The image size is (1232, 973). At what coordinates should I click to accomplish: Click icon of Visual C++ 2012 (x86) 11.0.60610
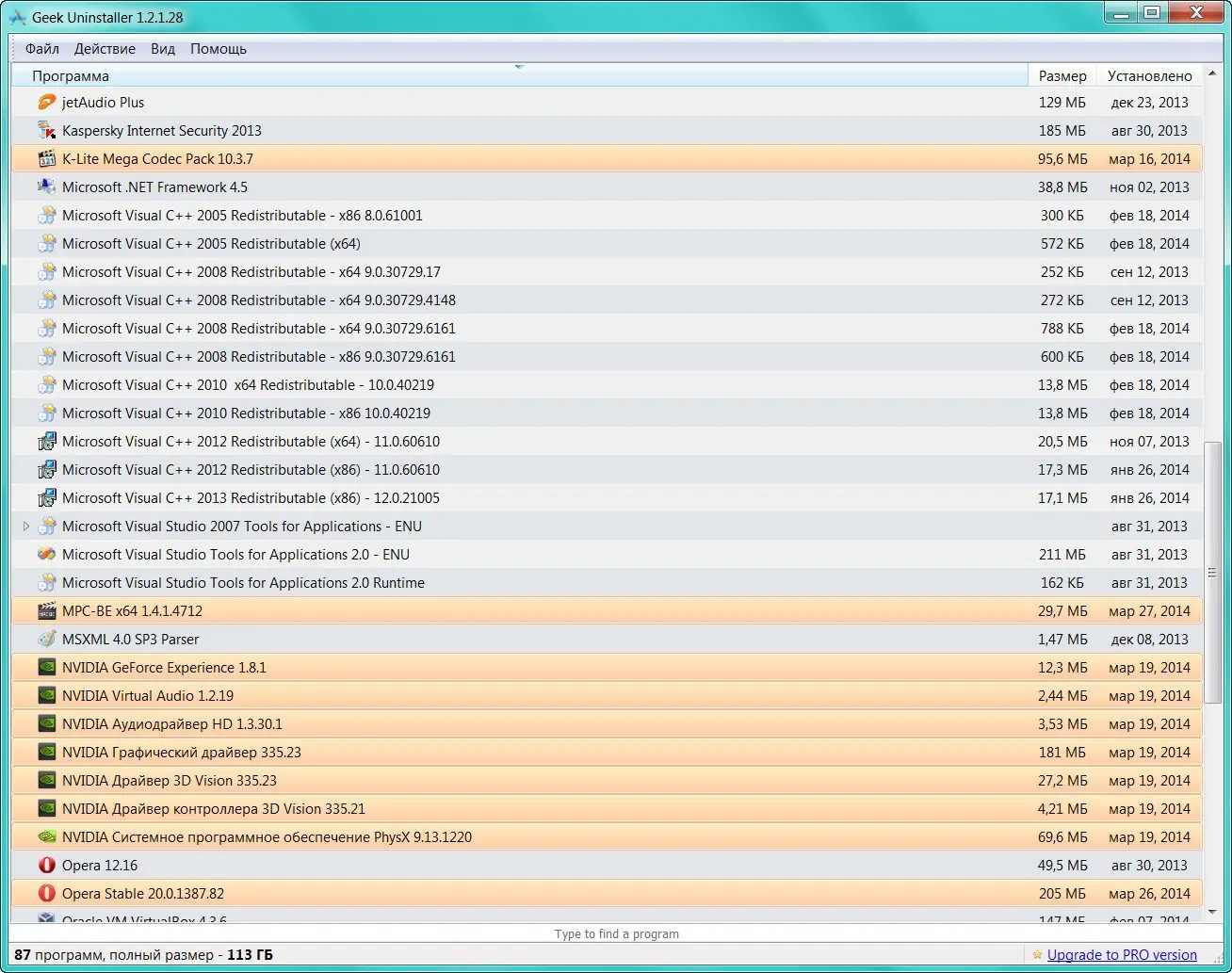[x=46, y=469]
